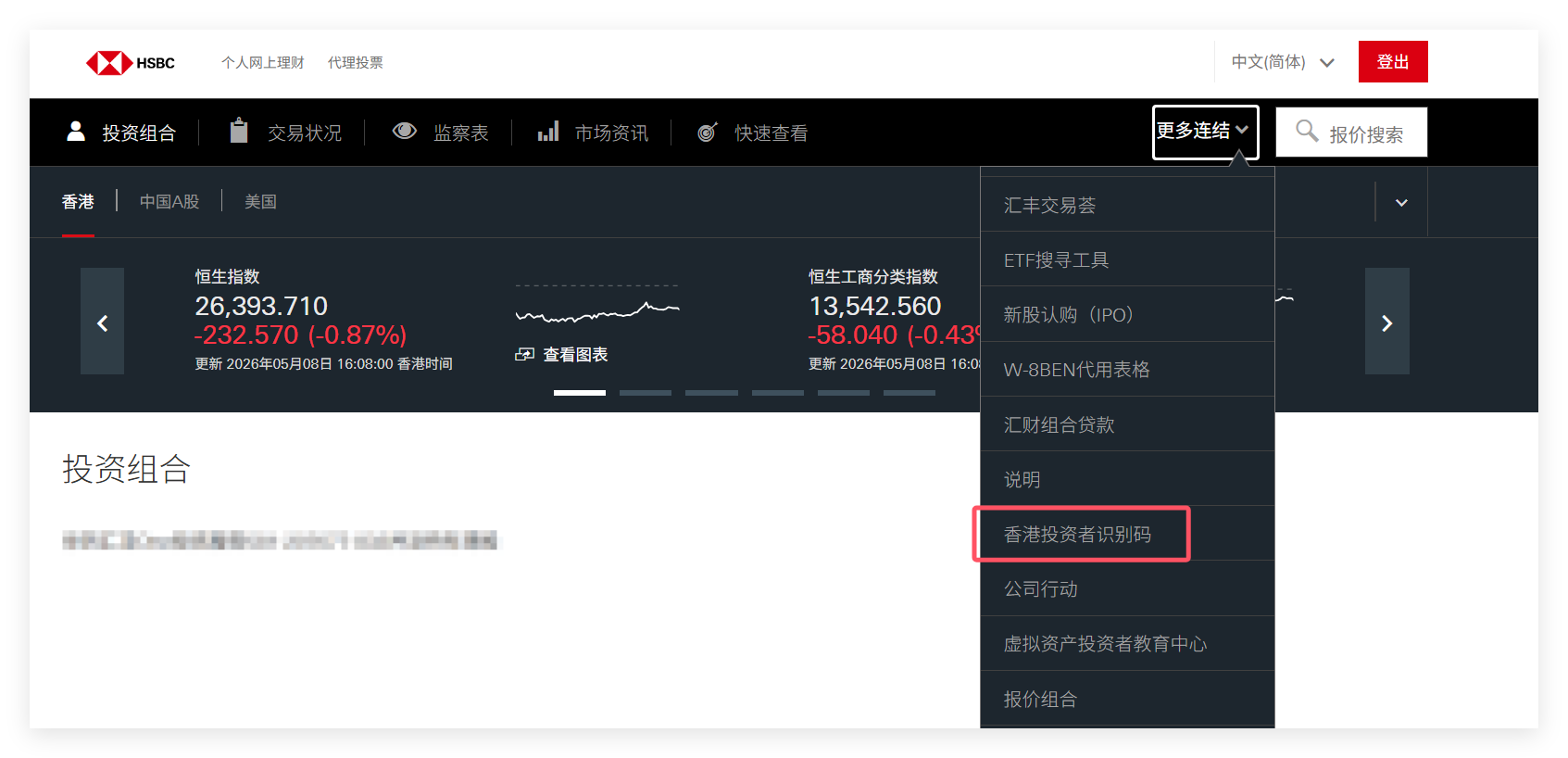Open W-8BEN代用表格 menu entry
Image resolution: width=1568 pixels, height=758 pixels.
point(1127,369)
